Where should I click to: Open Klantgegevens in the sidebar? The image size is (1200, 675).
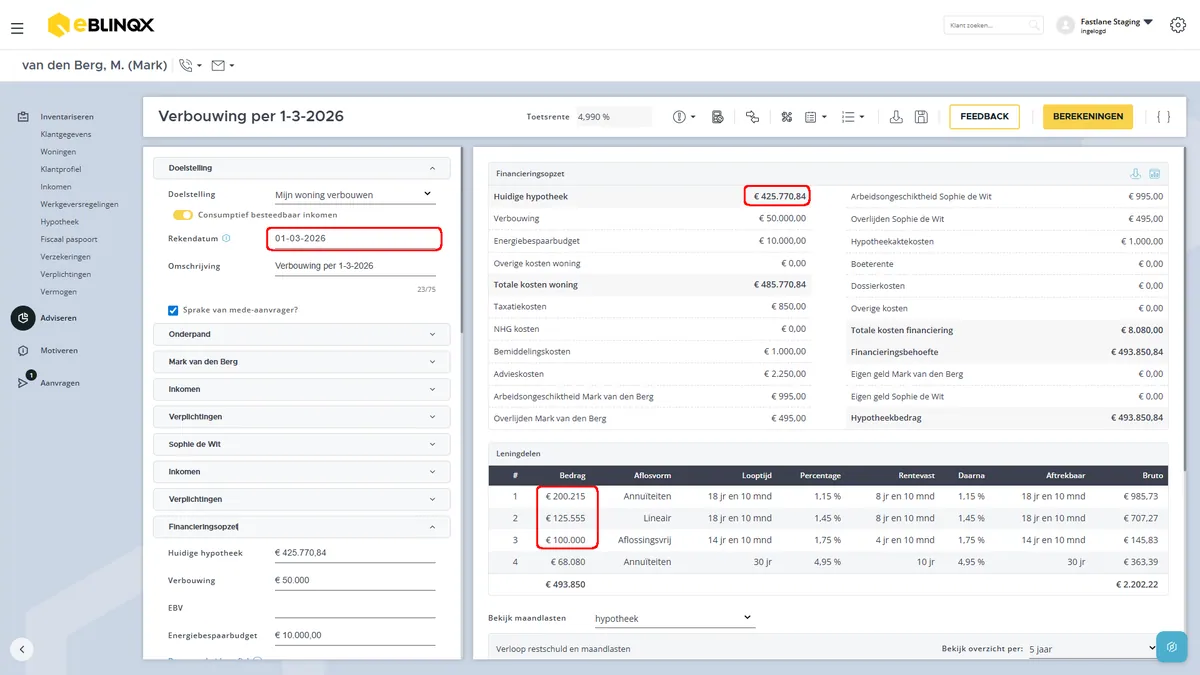(66, 134)
